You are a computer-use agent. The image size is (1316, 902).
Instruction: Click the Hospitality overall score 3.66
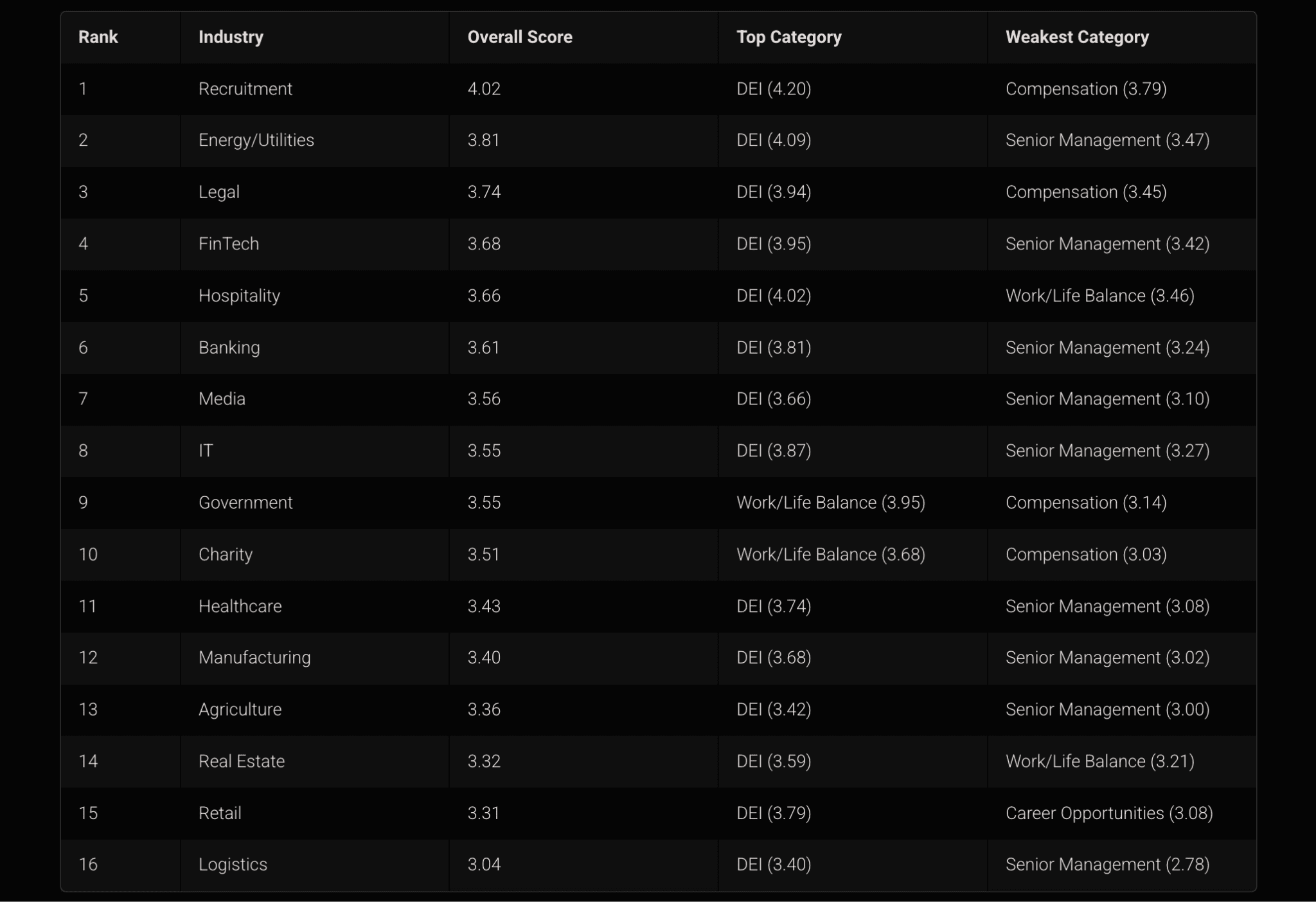tap(484, 295)
